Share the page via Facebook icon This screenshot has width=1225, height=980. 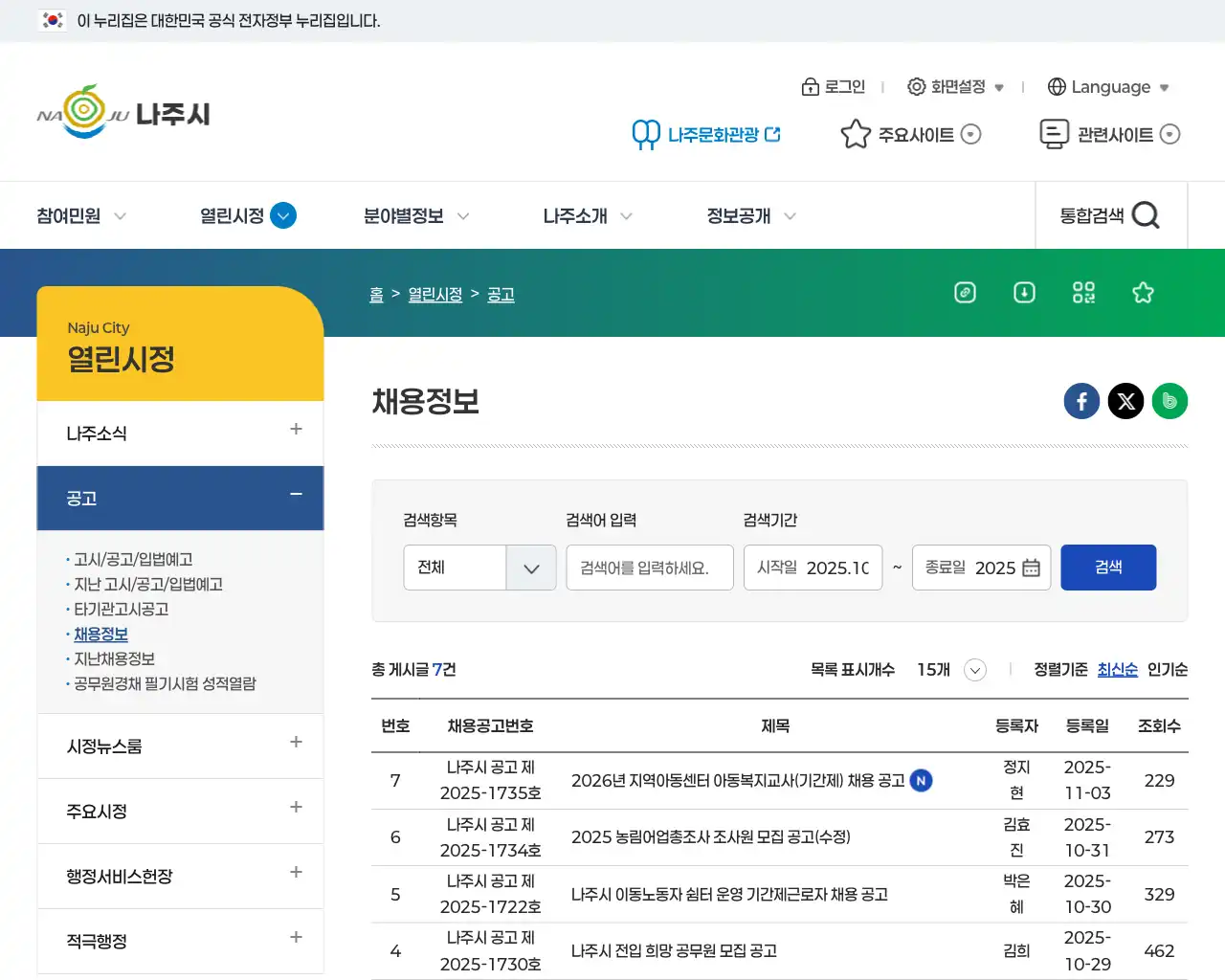click(1081, 401)
